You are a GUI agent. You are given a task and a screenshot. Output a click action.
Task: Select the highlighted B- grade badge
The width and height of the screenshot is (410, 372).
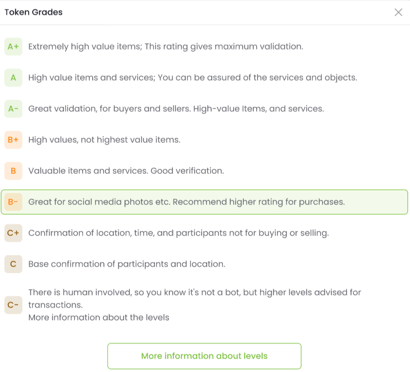click(x=13, y=202)
